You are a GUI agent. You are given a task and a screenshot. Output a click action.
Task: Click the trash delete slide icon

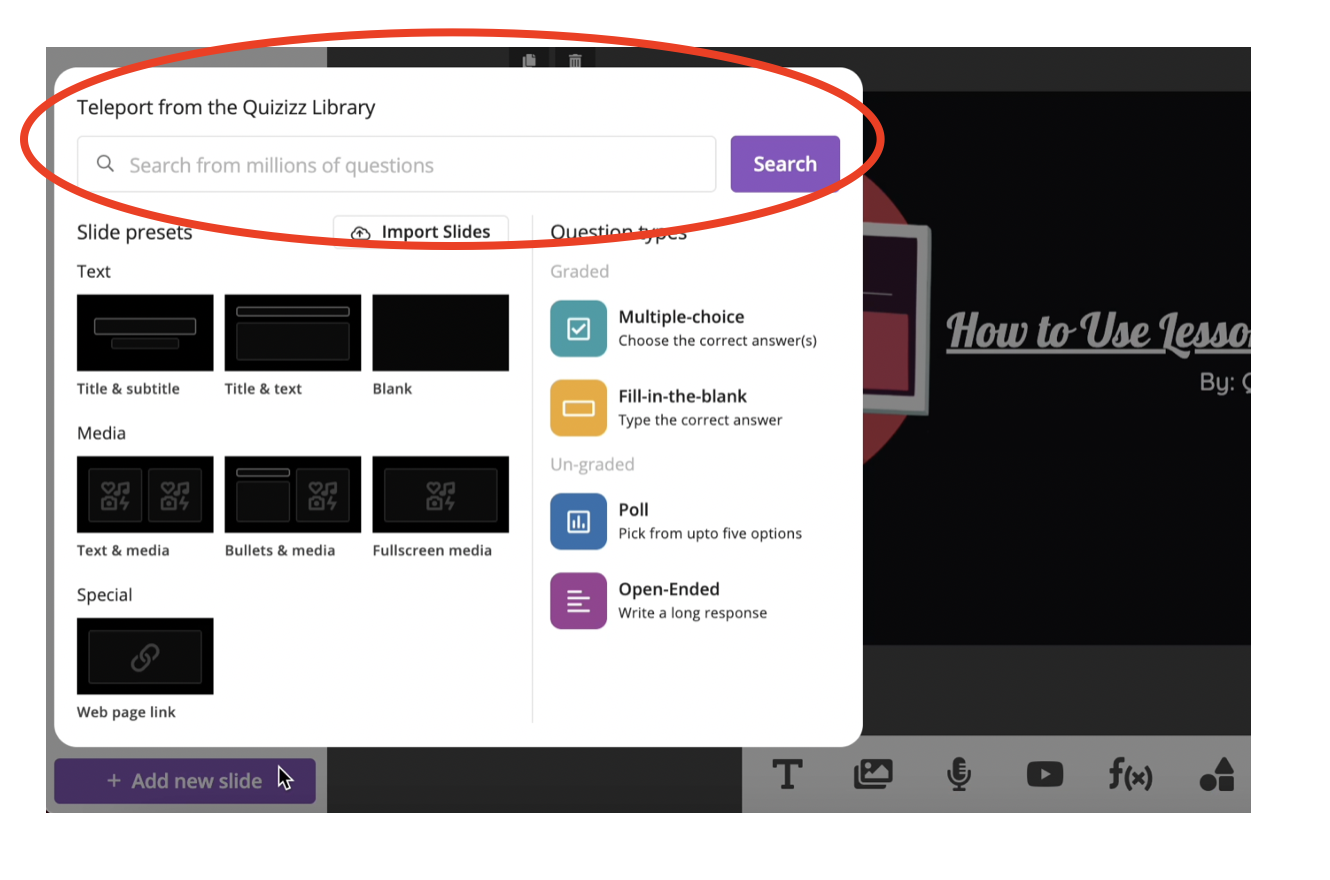[x=575, y=60]
